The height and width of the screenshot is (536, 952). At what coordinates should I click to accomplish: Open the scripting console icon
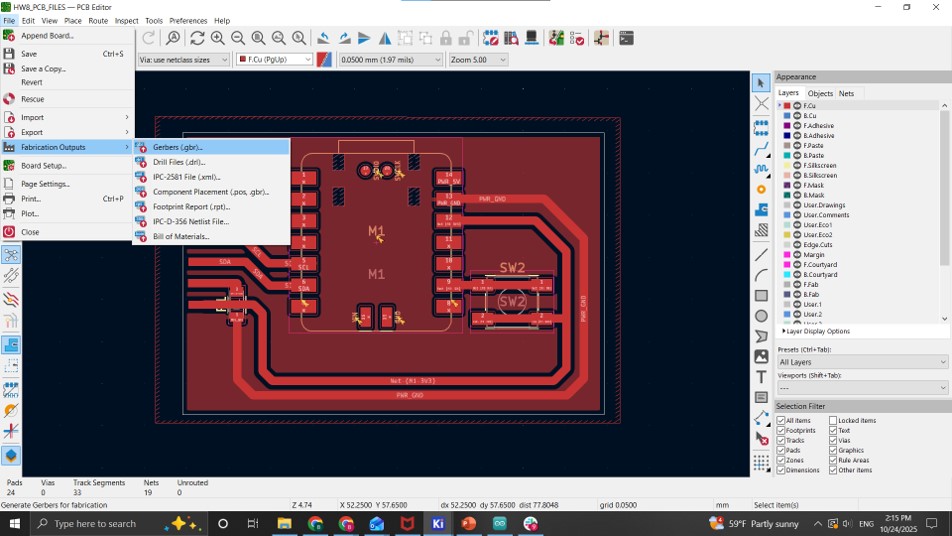point(627,38)
